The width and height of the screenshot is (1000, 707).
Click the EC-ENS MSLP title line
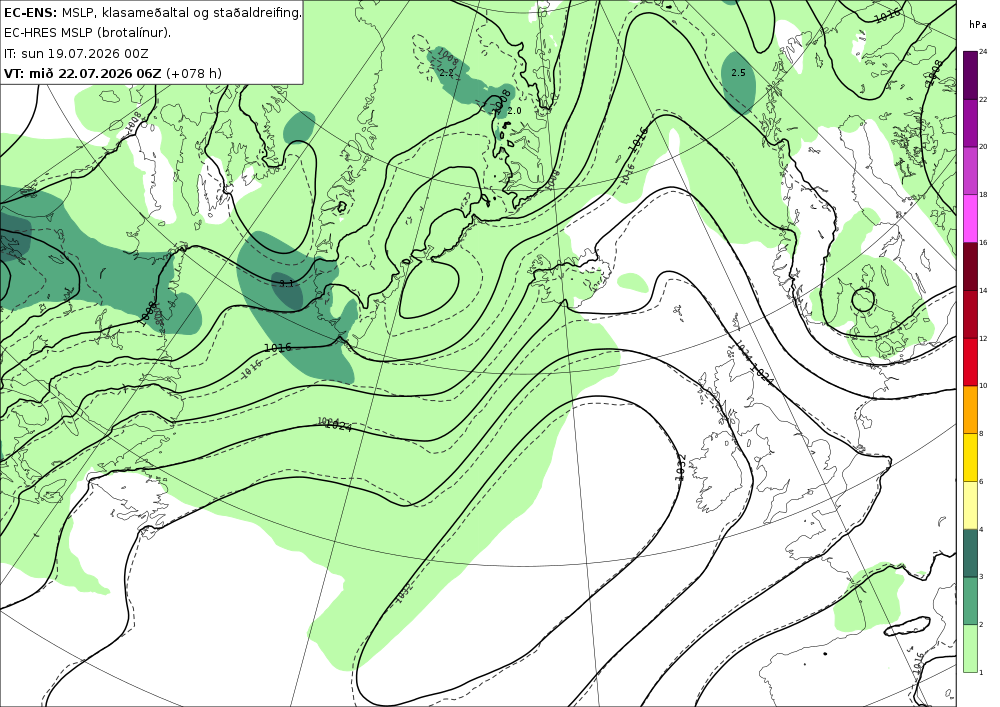coord(152,12)
